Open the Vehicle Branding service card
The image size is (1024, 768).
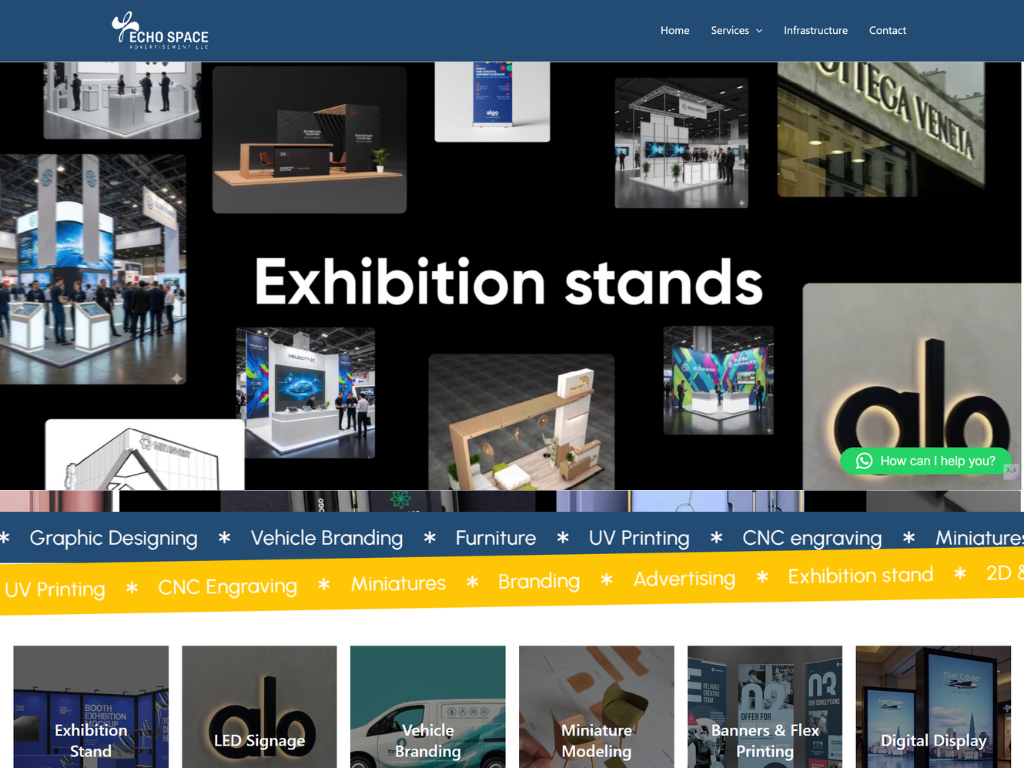427,708
